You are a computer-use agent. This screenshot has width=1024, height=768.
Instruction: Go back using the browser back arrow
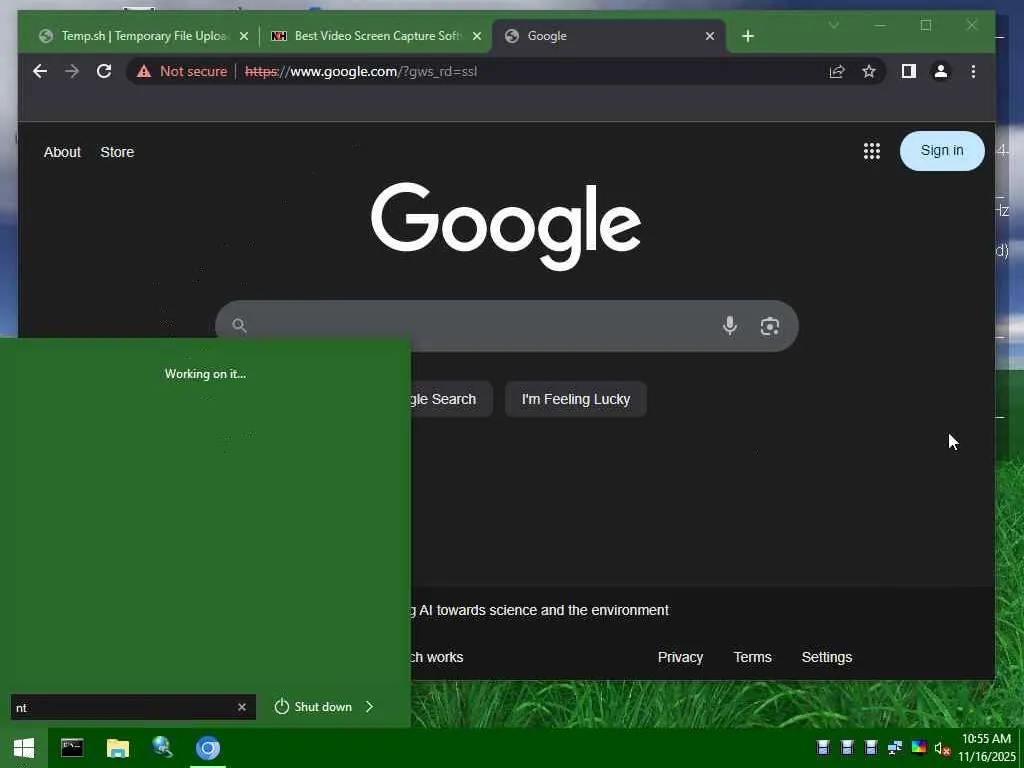click(40, 71)
